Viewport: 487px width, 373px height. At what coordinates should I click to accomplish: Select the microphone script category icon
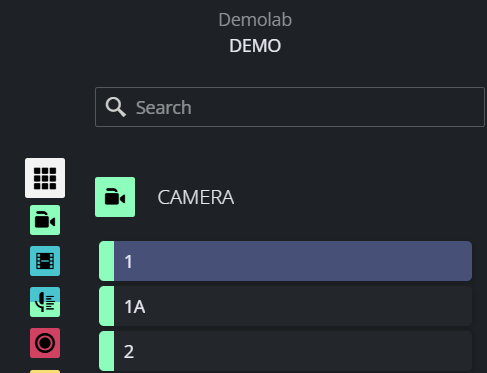[45, 302]
